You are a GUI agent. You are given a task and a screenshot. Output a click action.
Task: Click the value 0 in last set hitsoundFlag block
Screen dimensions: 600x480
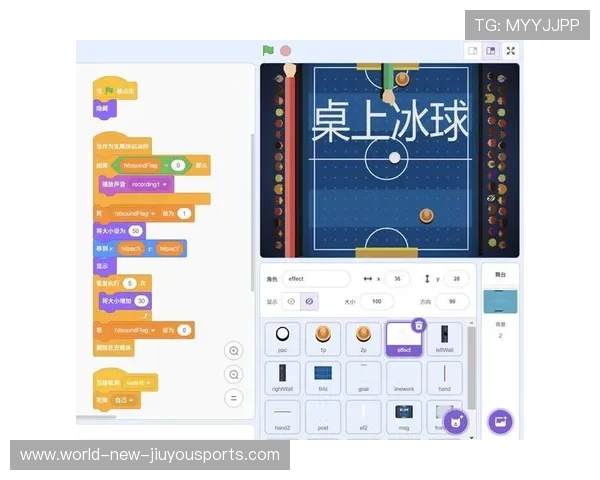(184, 330)
